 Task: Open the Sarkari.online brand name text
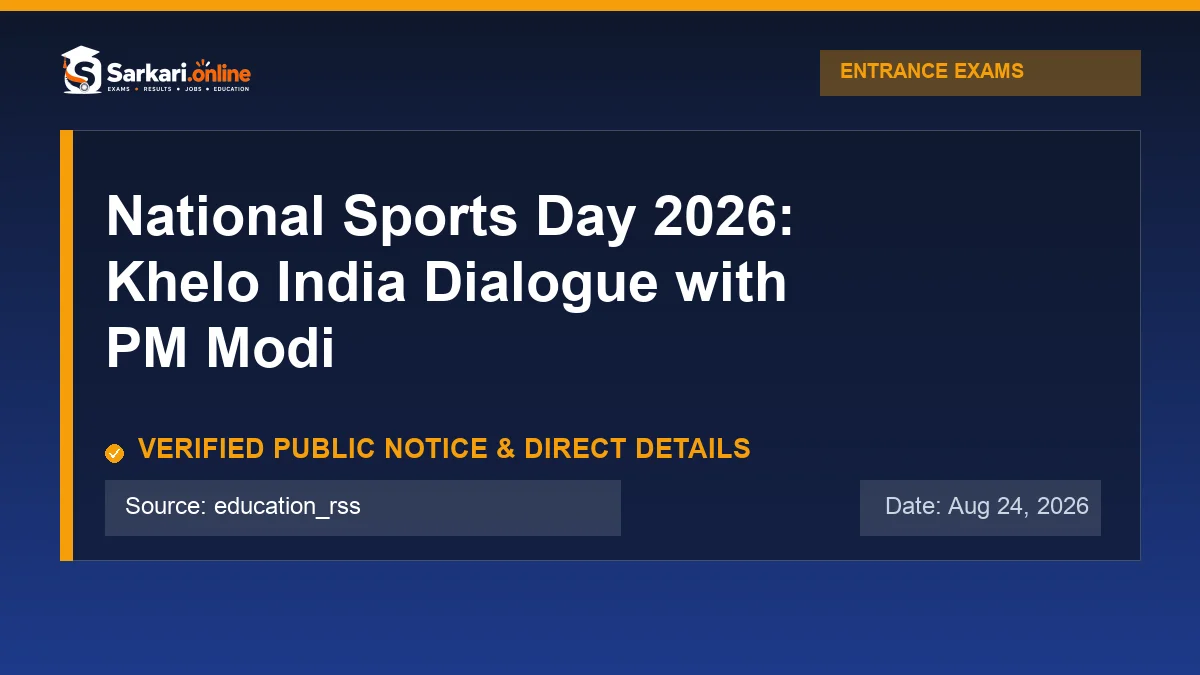(x=178, y=71)
